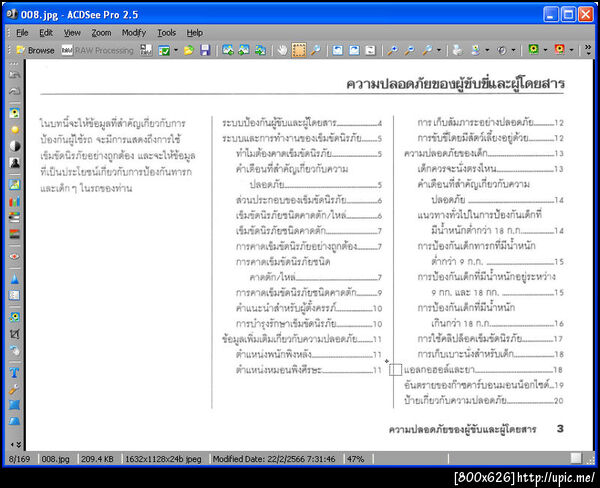This screenshot has height=488, width=600.
Task: Click the Zoom Out magnifier with minus
Action: tap(409, 50)
